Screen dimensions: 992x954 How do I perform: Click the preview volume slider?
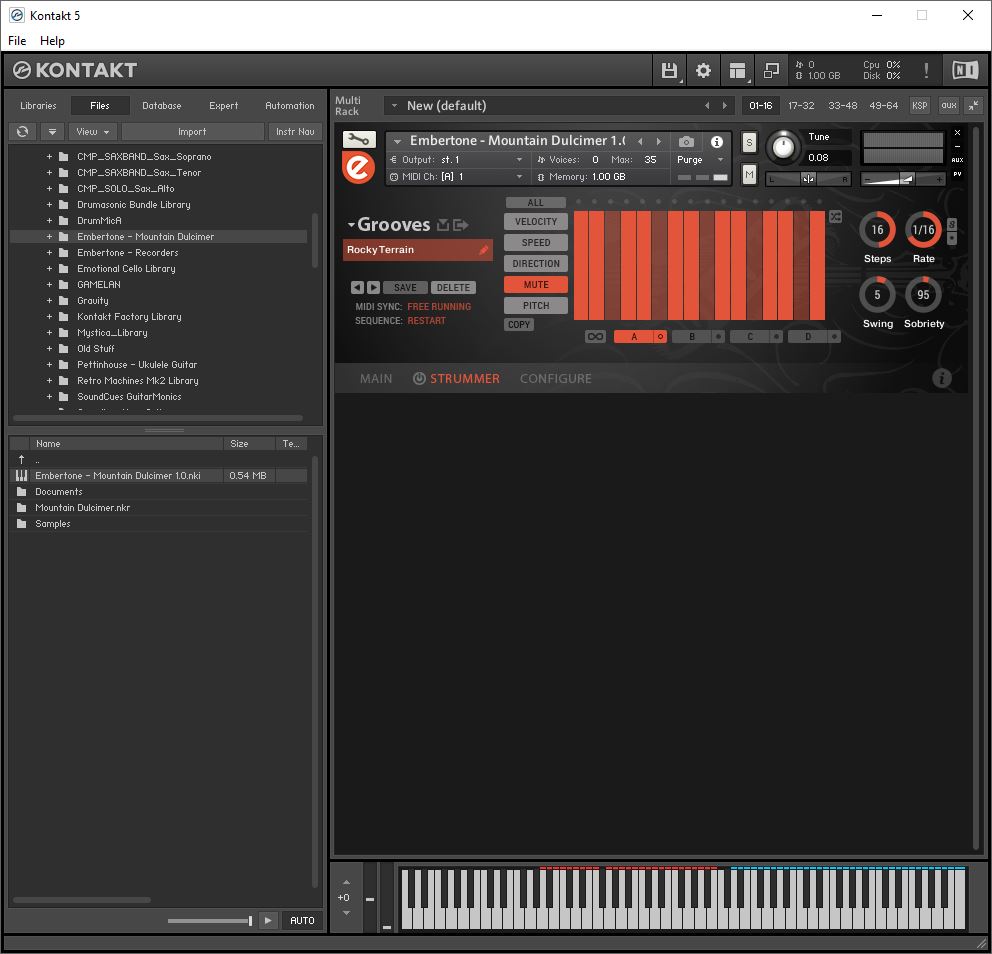click(x=210, y=920)
